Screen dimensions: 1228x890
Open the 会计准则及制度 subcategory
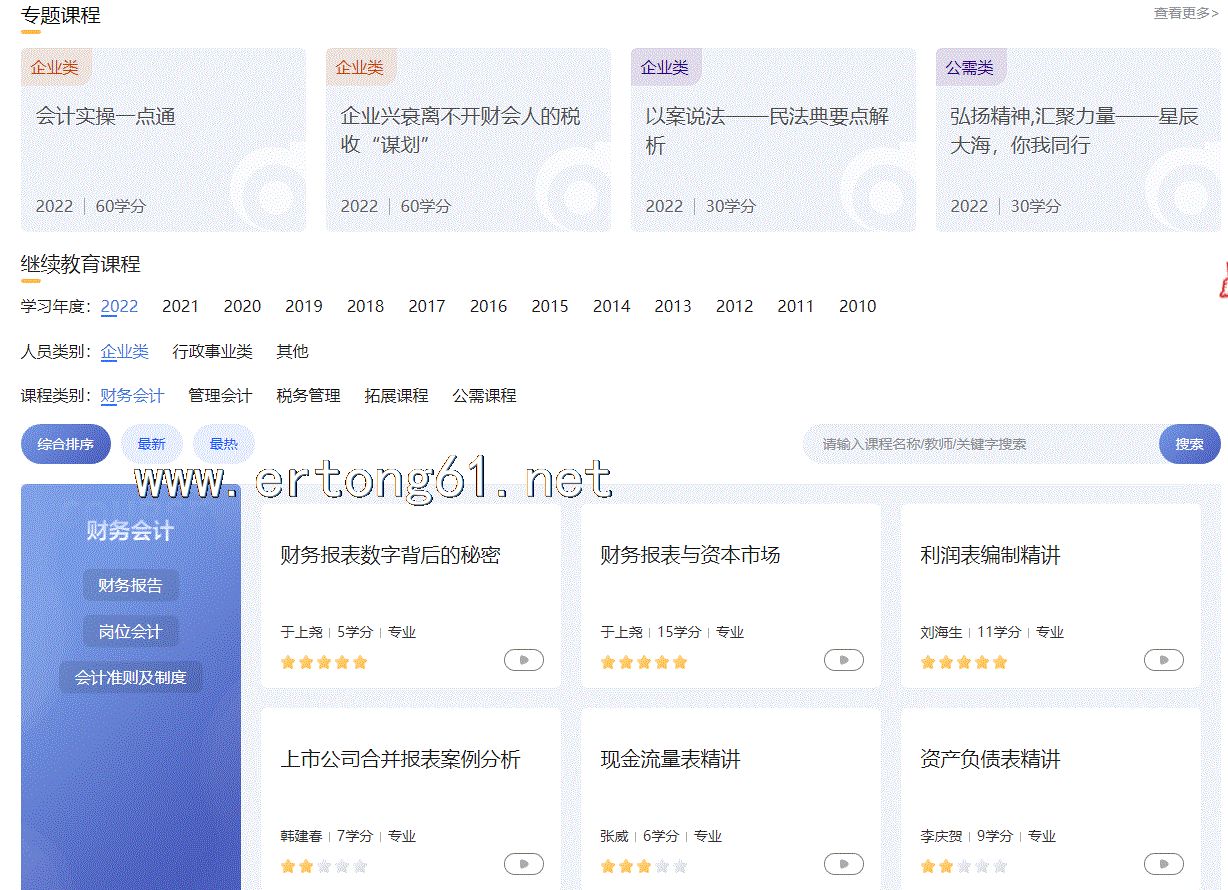pos(130,677)
